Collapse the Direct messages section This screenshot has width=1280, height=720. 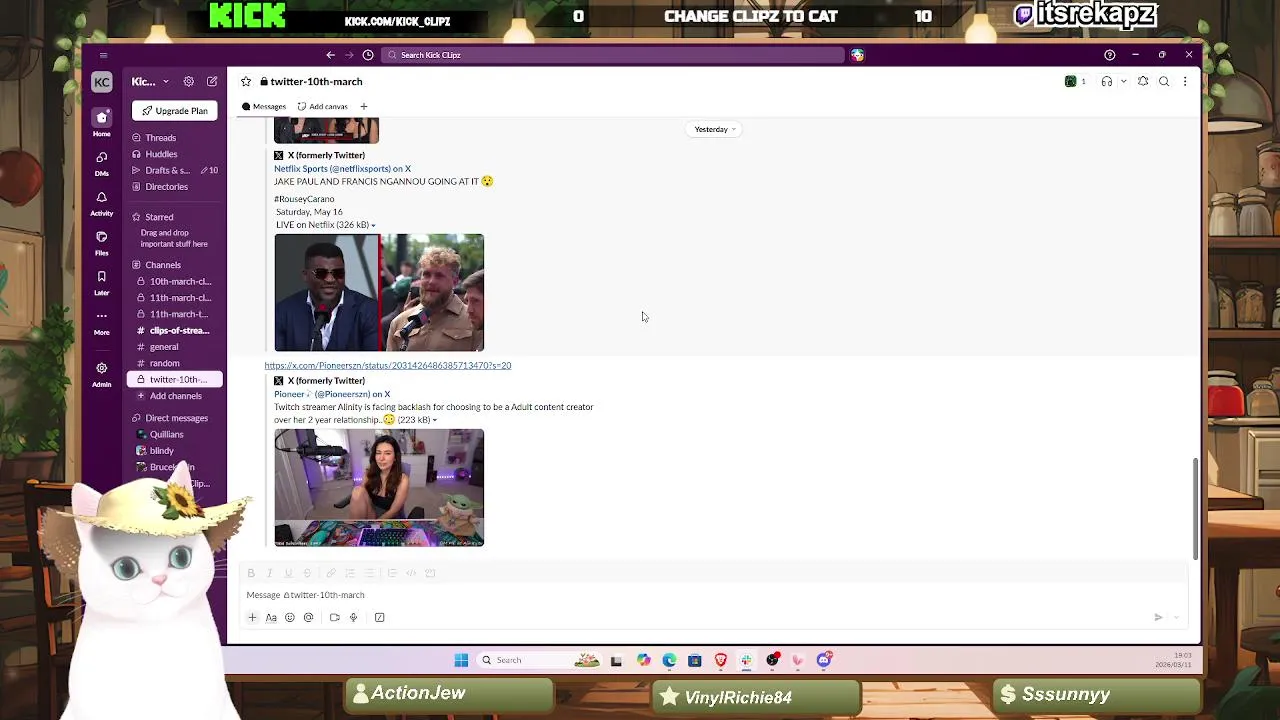136,418
